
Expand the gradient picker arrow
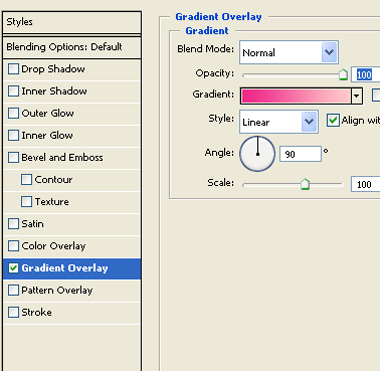357,96
